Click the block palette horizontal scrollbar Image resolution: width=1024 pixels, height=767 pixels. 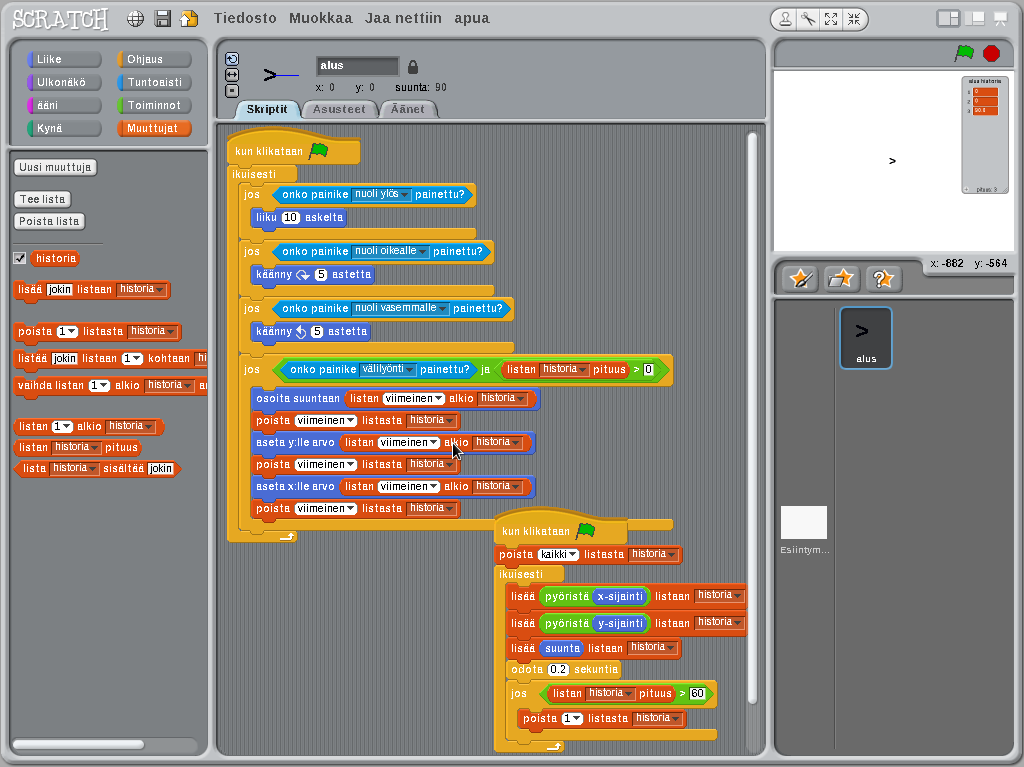pos(78,744)
